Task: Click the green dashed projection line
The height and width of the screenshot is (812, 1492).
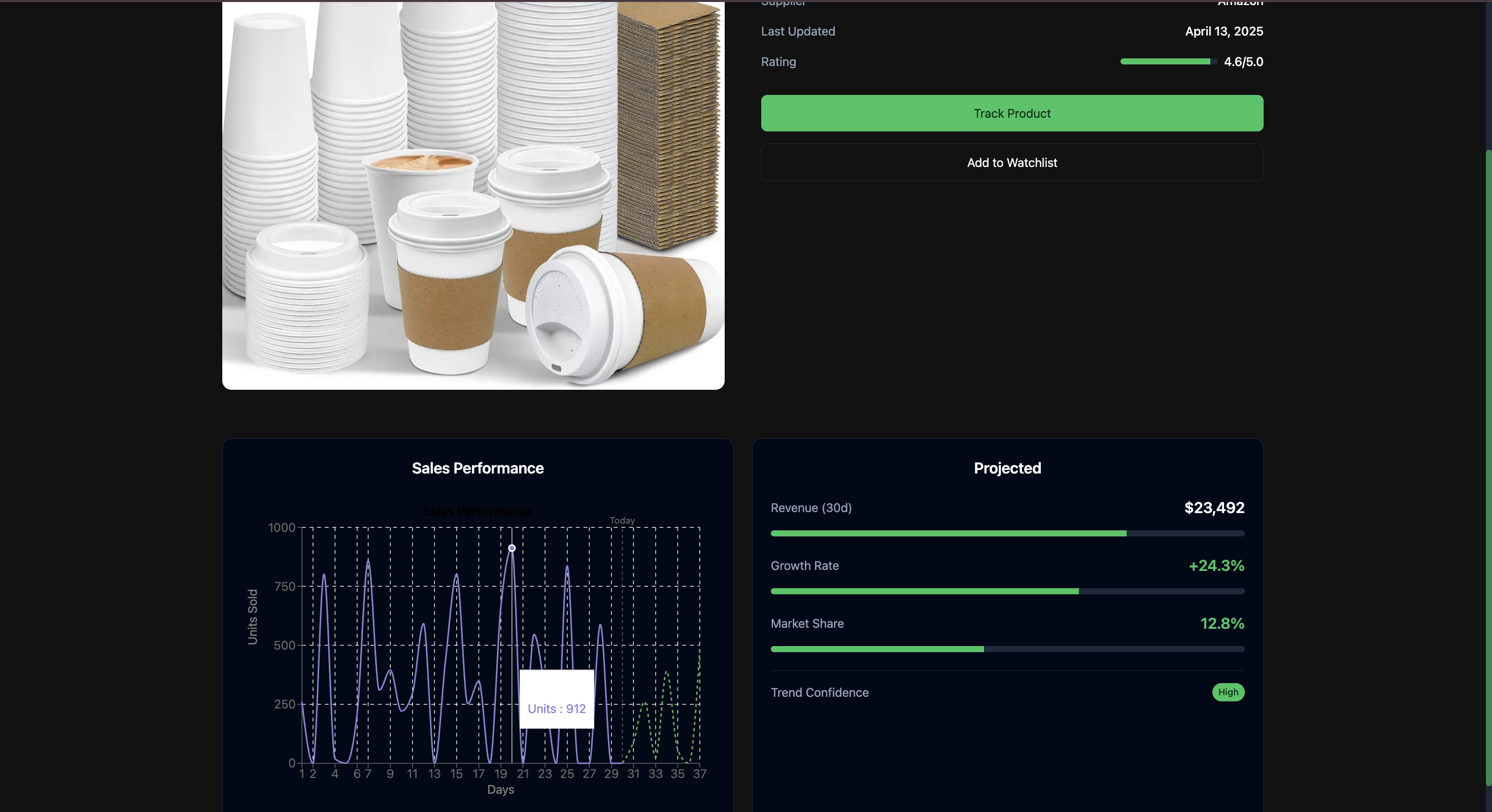Action: (x=667, y=673)
